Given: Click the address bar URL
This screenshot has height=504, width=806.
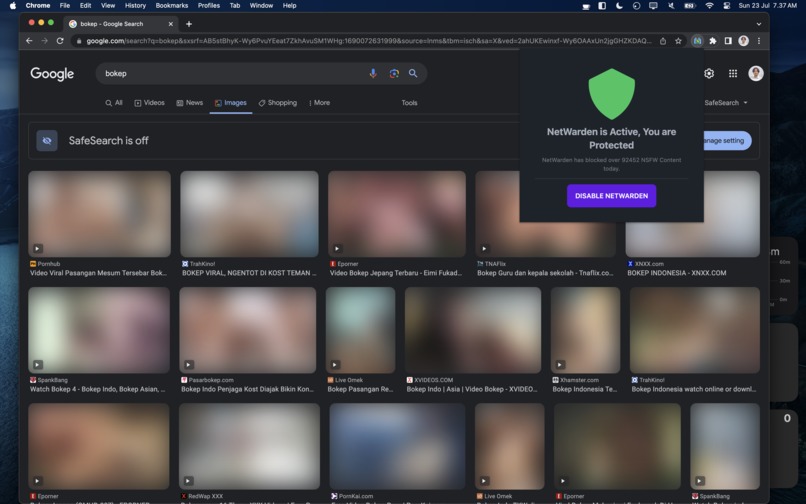Looking at the screenshot, I should click(x=369, y=41).
